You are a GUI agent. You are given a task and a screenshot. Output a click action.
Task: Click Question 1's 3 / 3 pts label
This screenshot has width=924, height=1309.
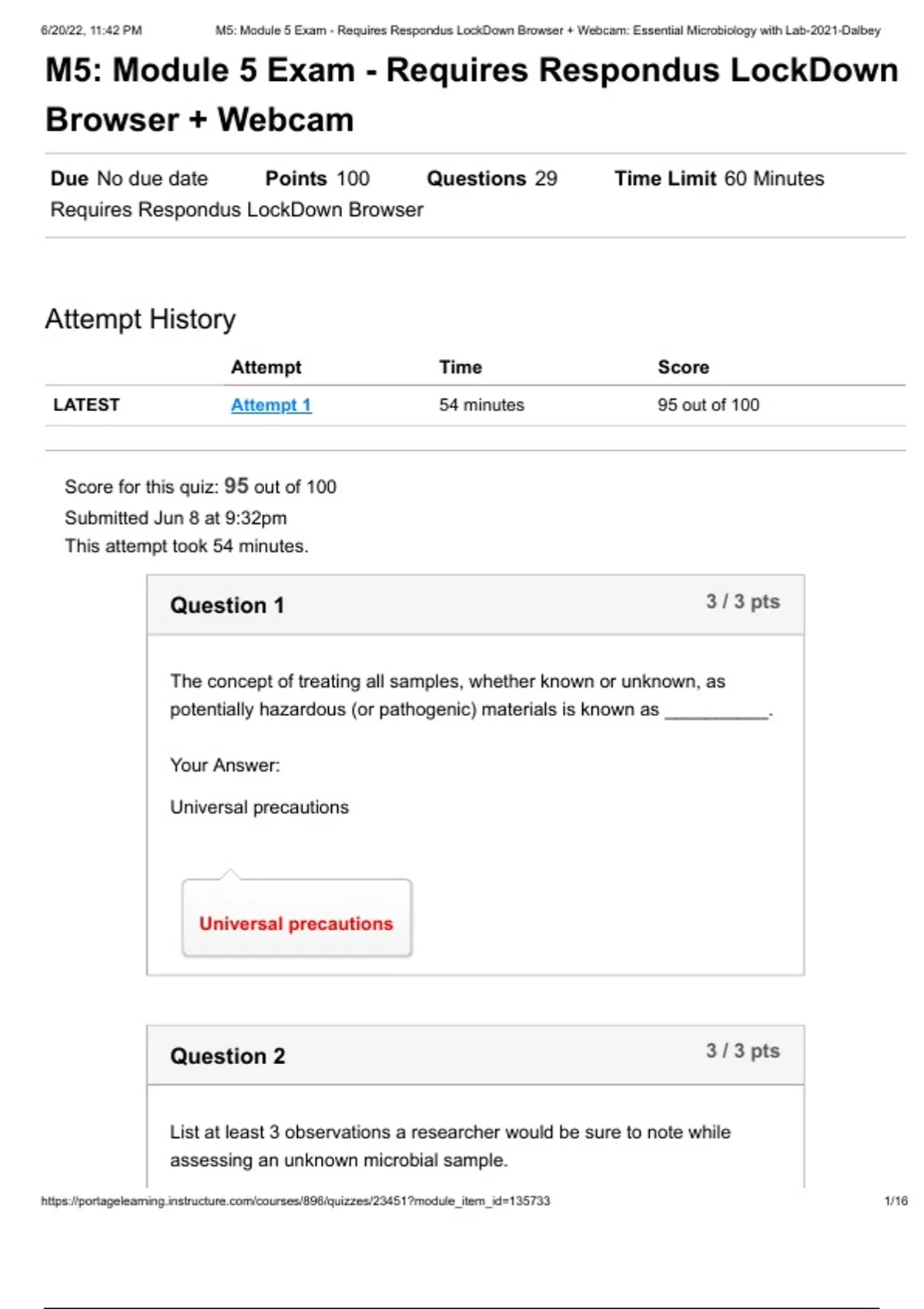(742, 601)
